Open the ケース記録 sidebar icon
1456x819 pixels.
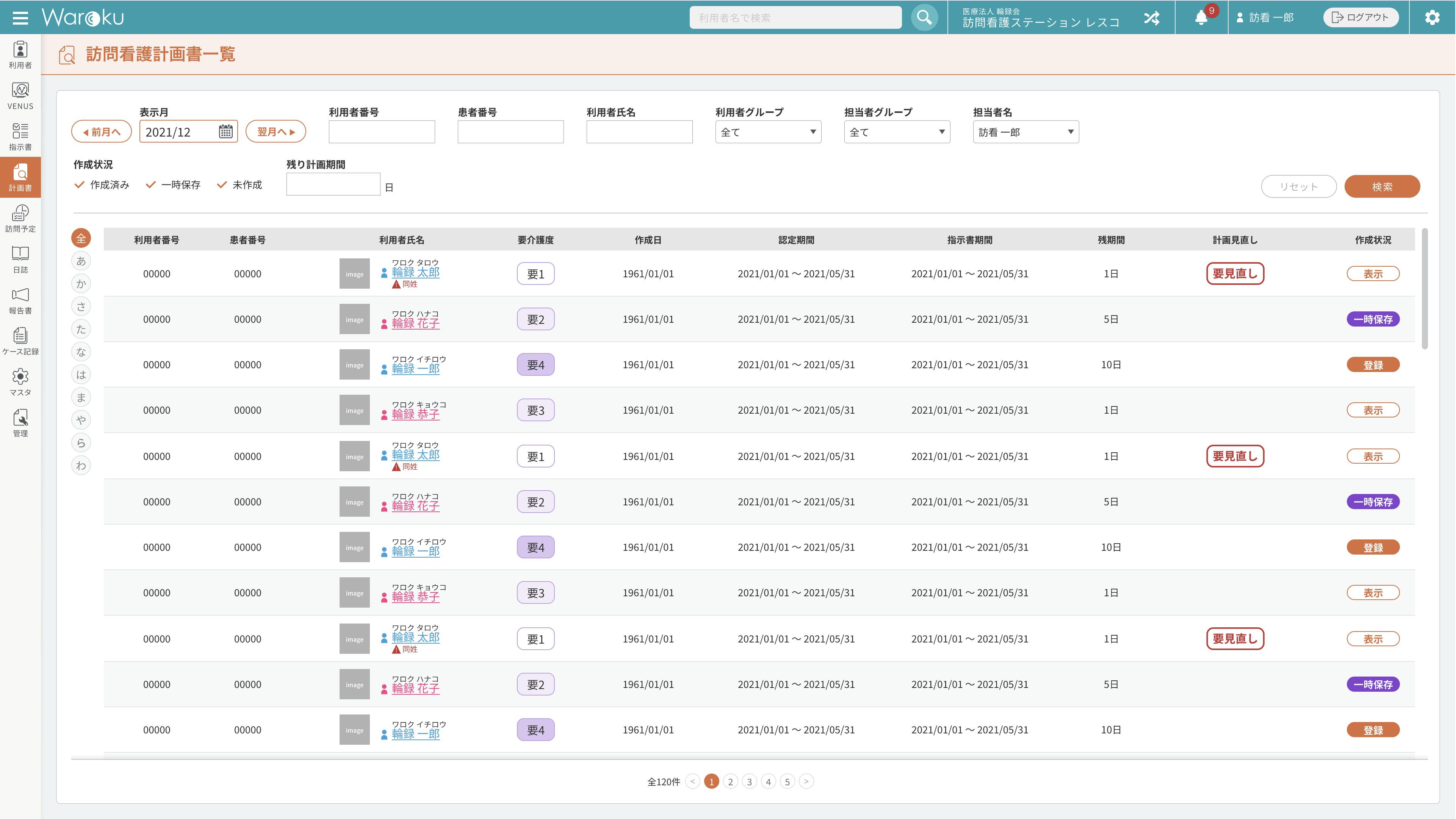tap(20, 341)
